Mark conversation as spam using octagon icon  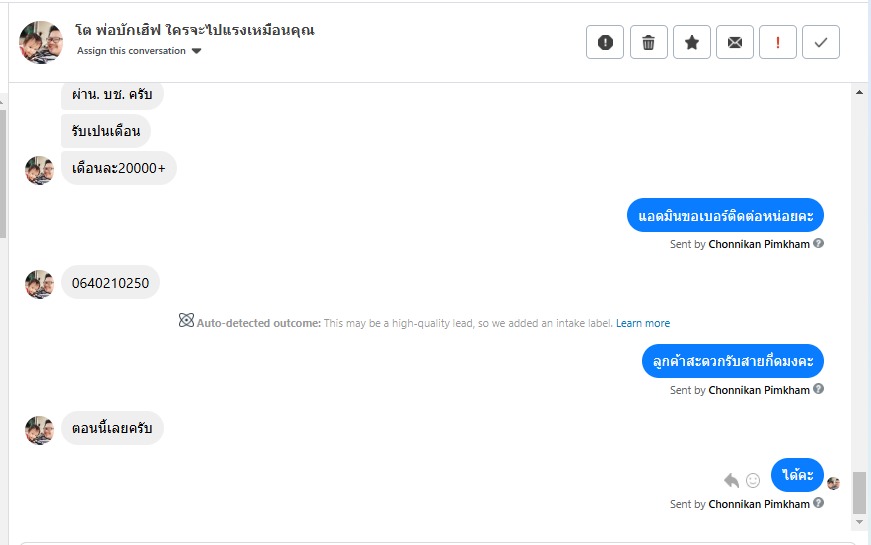tap(605, 42)
